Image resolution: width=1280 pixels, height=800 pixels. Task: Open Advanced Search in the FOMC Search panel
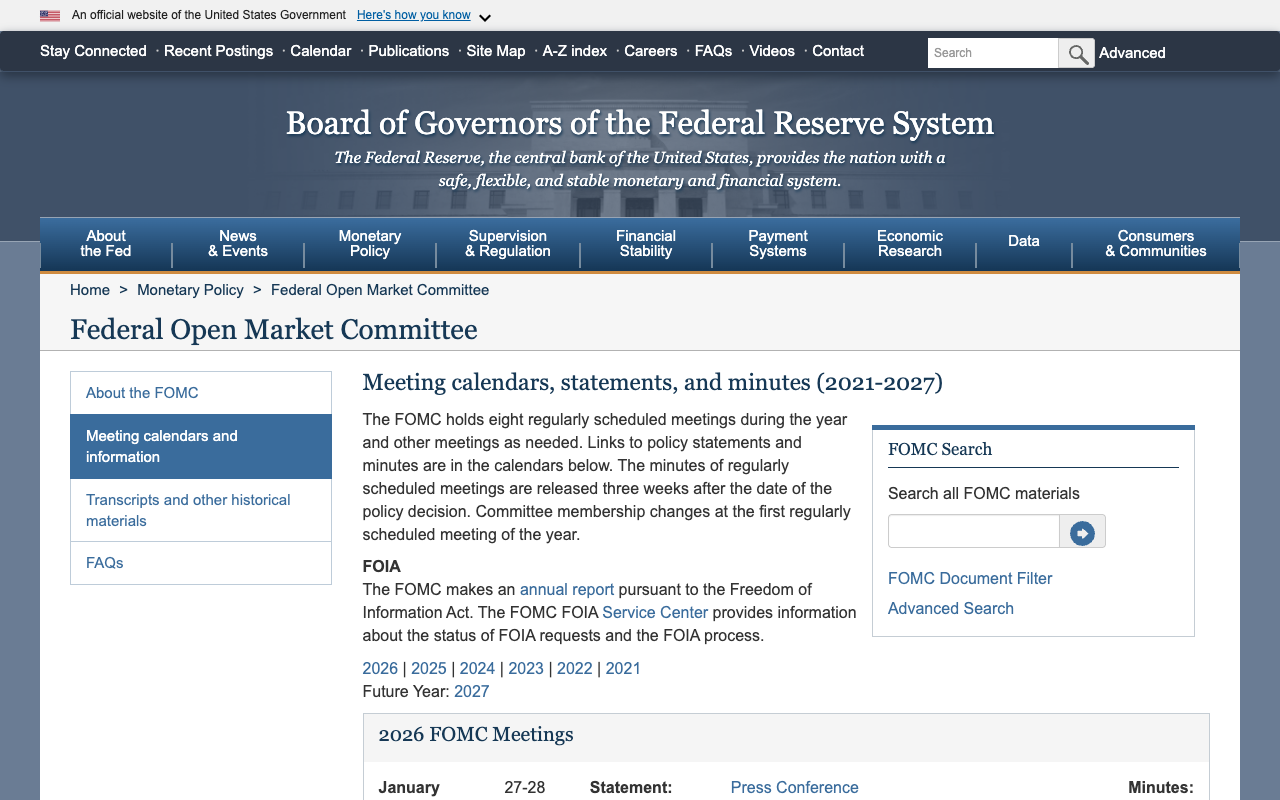(x=951, y=609)
